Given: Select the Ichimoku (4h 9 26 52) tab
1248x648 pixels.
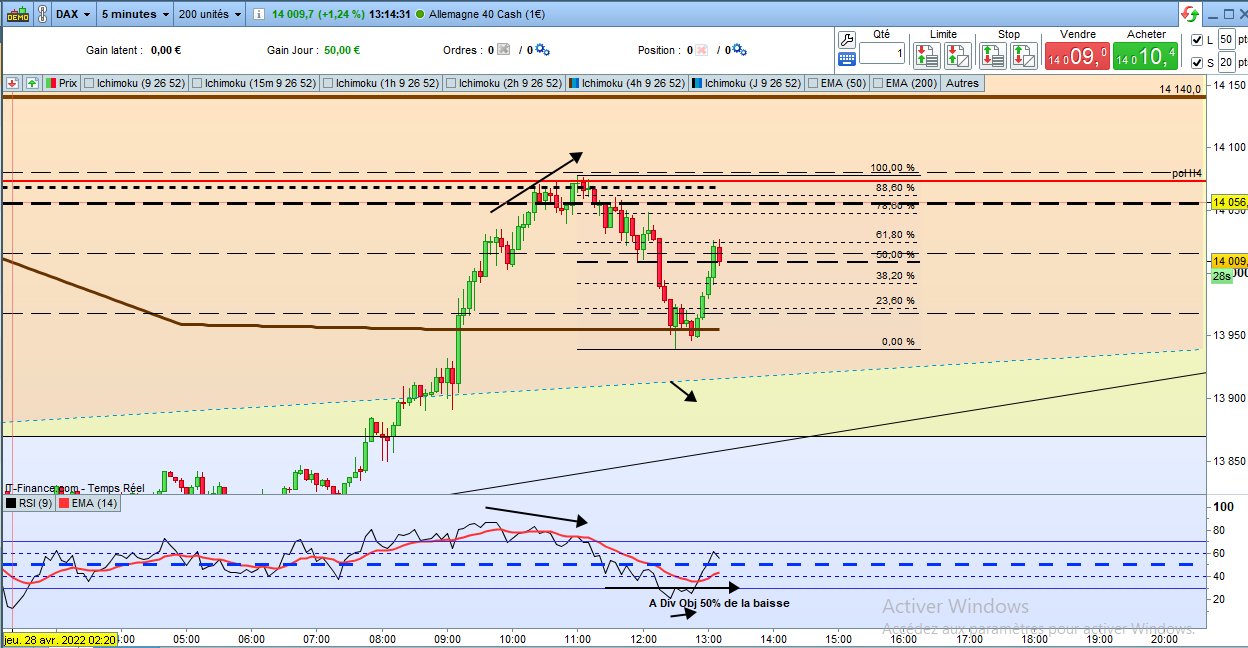Looking at the screenshot, I should [x=627, y=83].
